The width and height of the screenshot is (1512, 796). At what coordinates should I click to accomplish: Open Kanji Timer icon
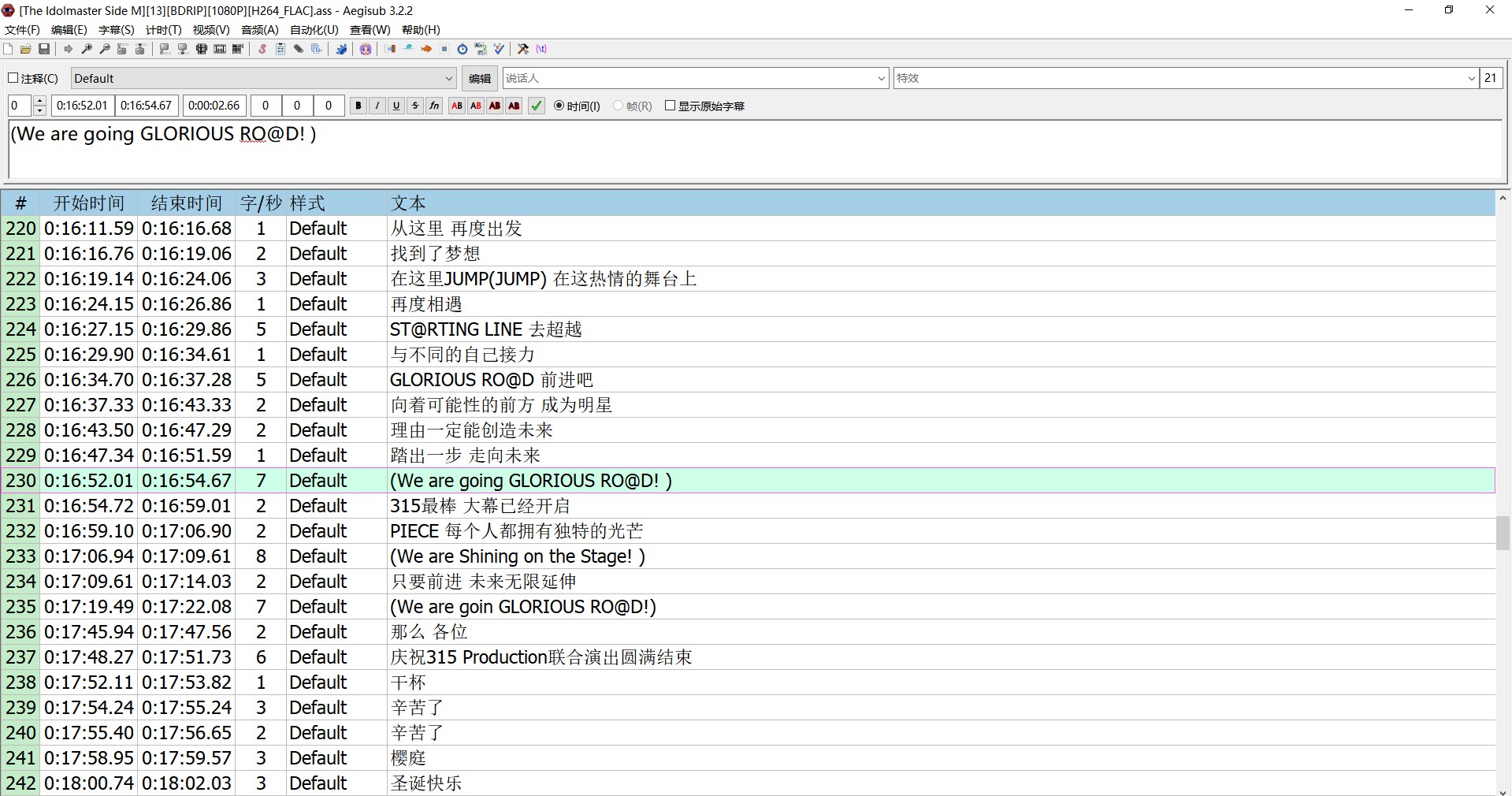481,49
